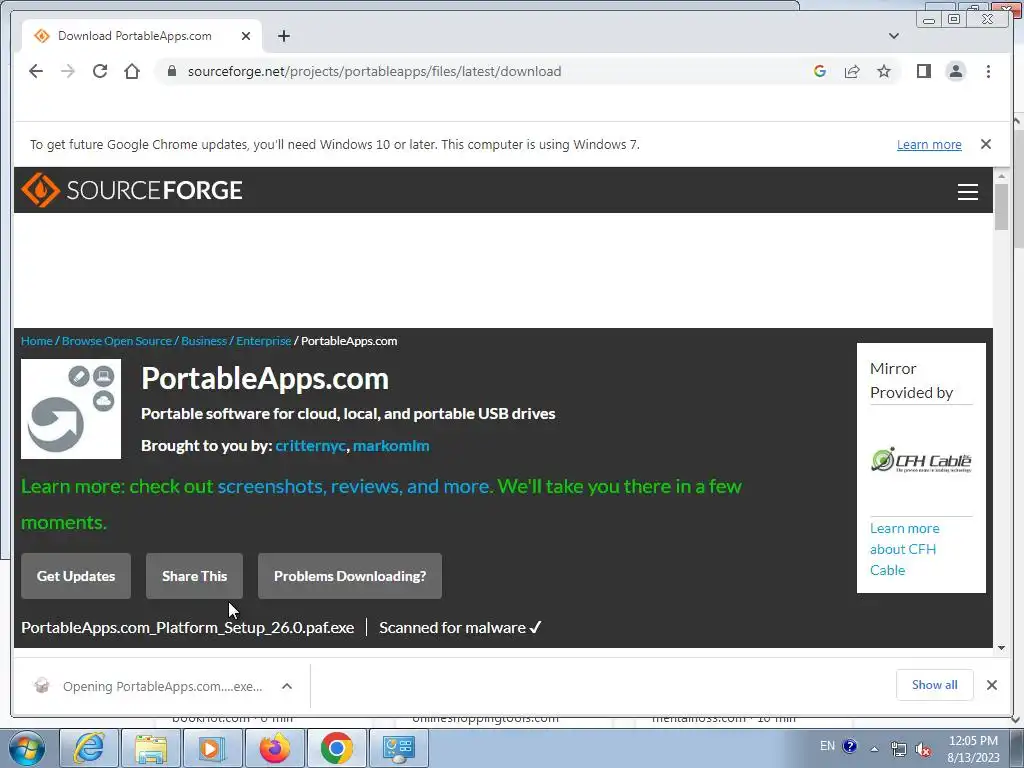The image size is (1024, 768).
Task: Open the Business breadcrumb
Action: [204, 341]
